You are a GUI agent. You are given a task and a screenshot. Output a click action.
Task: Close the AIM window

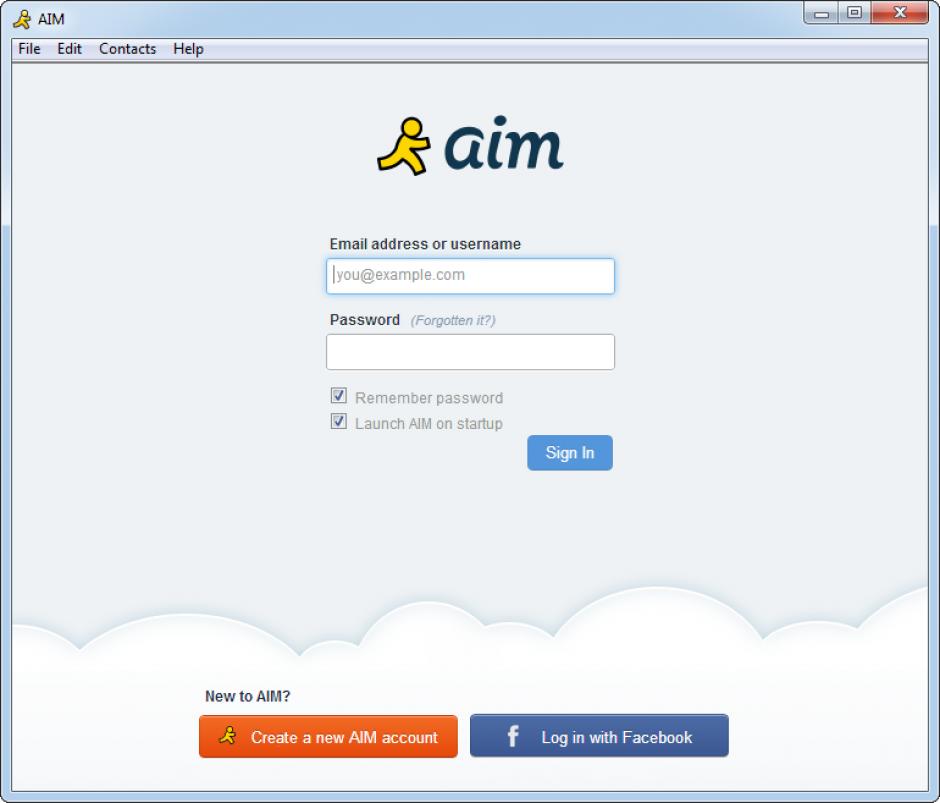tap(900, 13)
